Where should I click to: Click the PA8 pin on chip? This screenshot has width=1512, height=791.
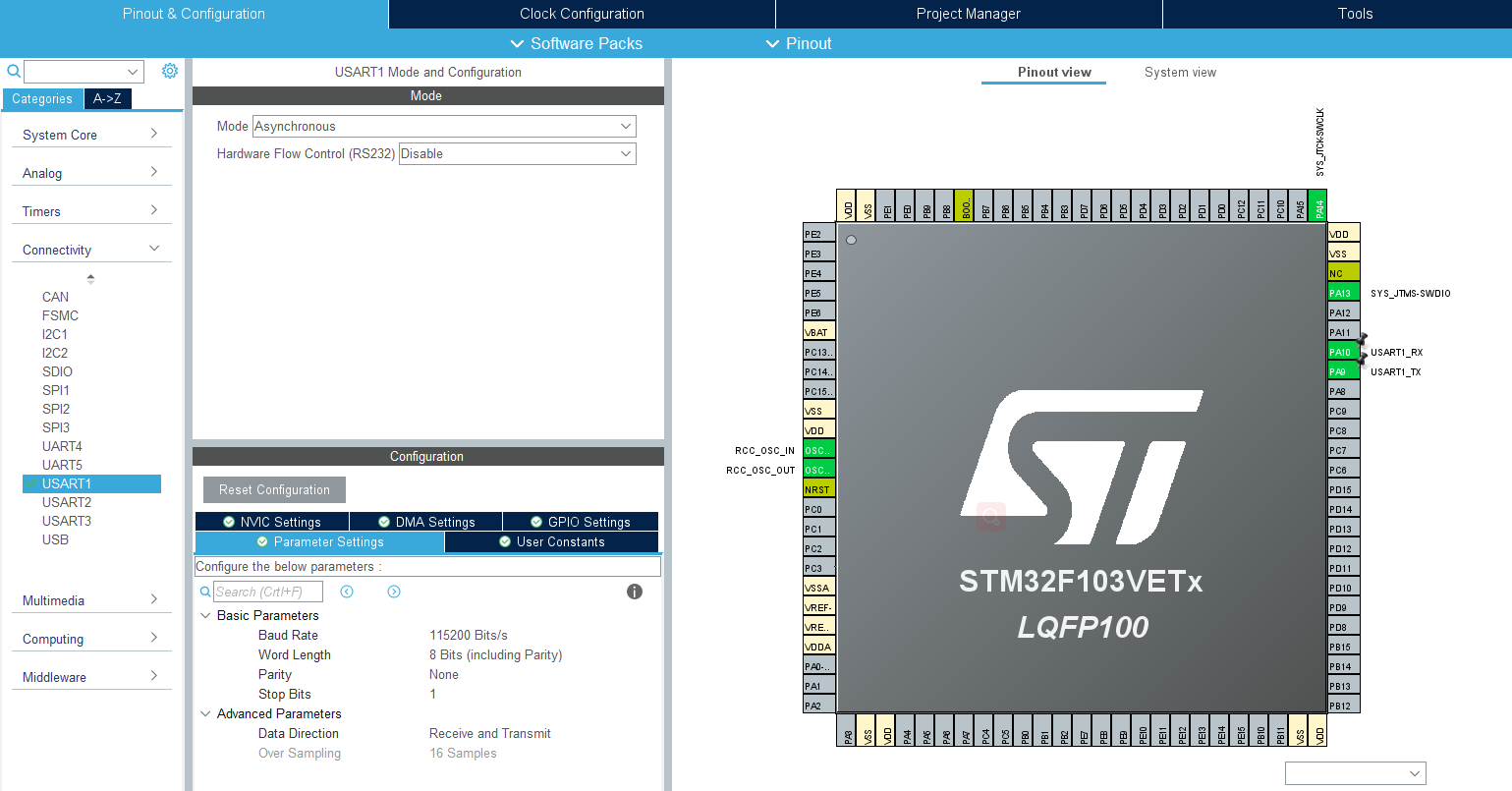[1344, 390]
